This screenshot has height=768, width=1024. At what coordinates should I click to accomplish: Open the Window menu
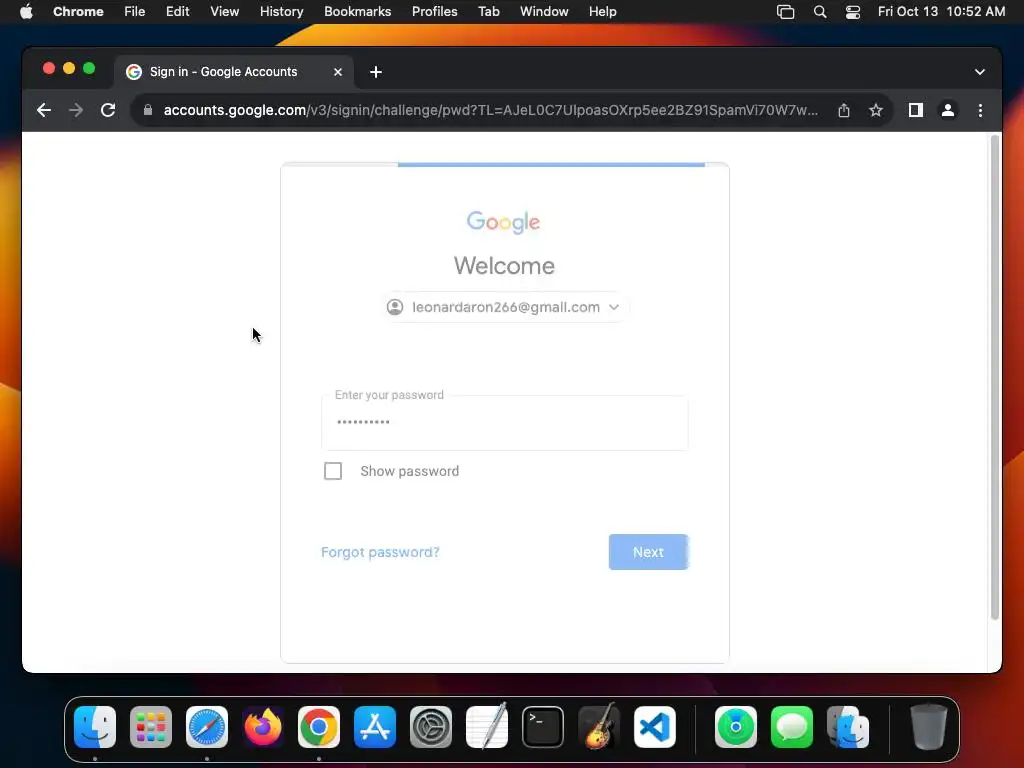tap(544, 11)
